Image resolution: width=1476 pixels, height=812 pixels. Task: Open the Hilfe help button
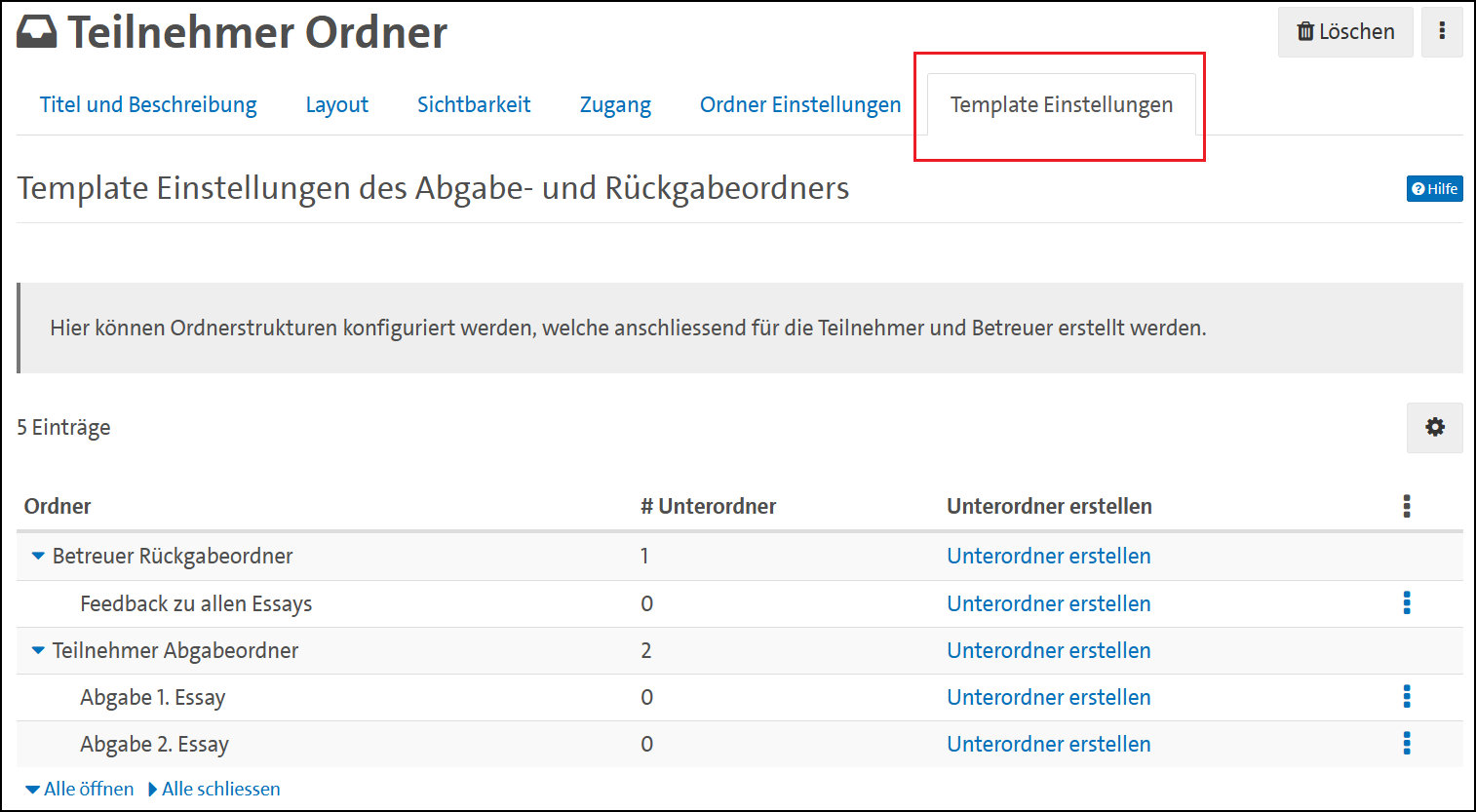click(1434, 189)
